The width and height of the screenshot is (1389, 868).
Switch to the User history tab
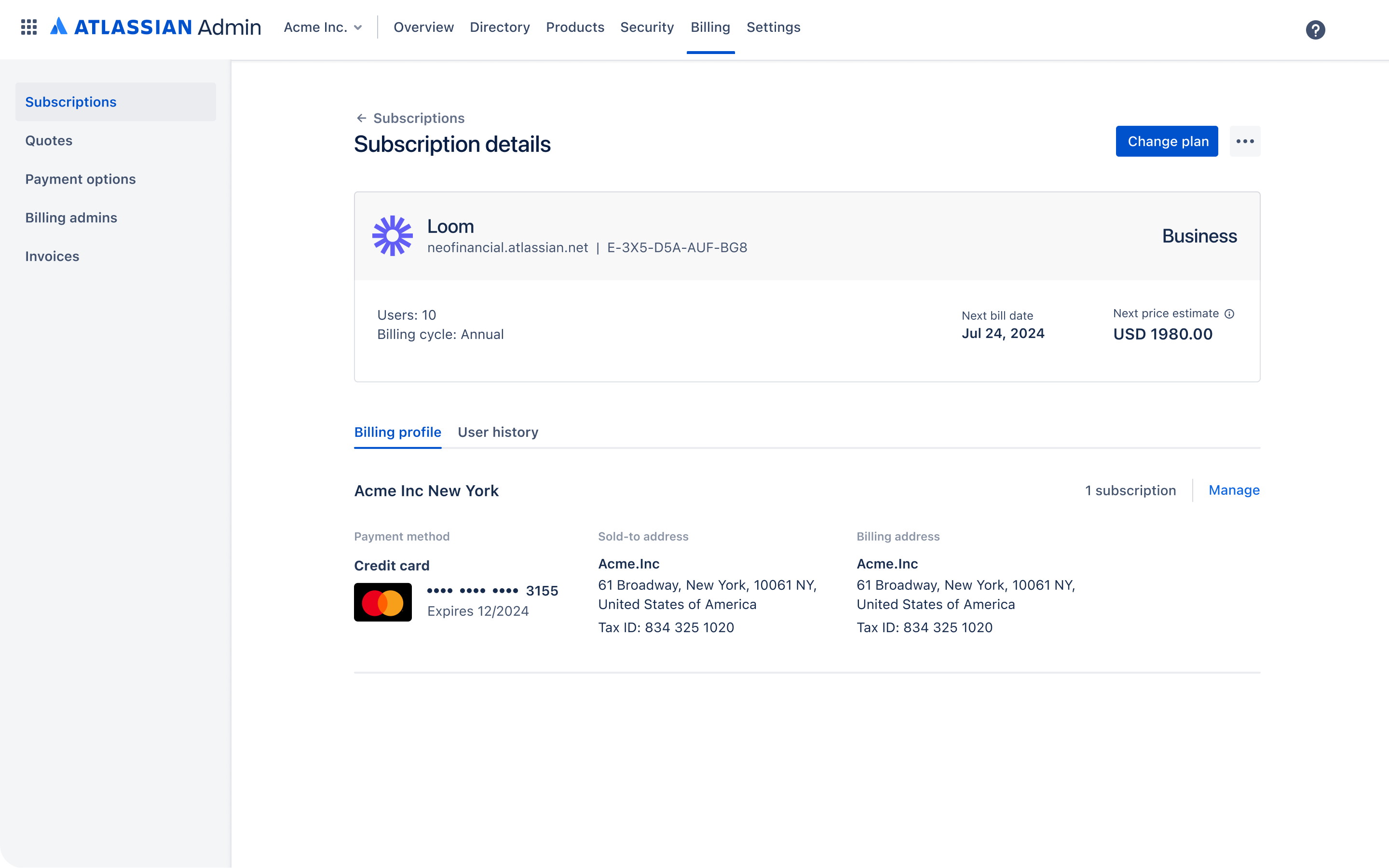(x=498, y=432)
